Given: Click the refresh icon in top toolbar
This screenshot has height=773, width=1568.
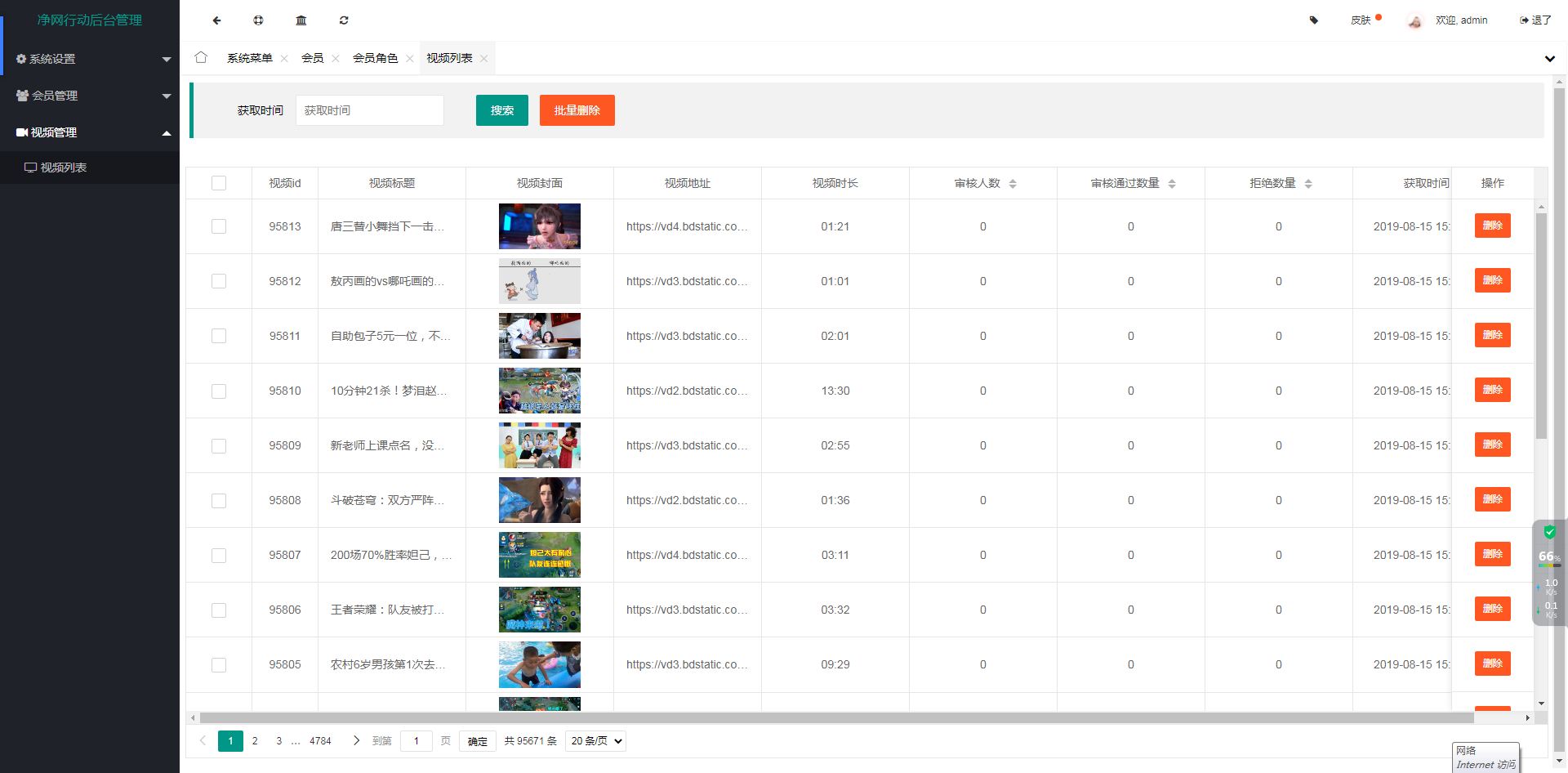Looking at the screenshot, I should click(x=344, y=20).
